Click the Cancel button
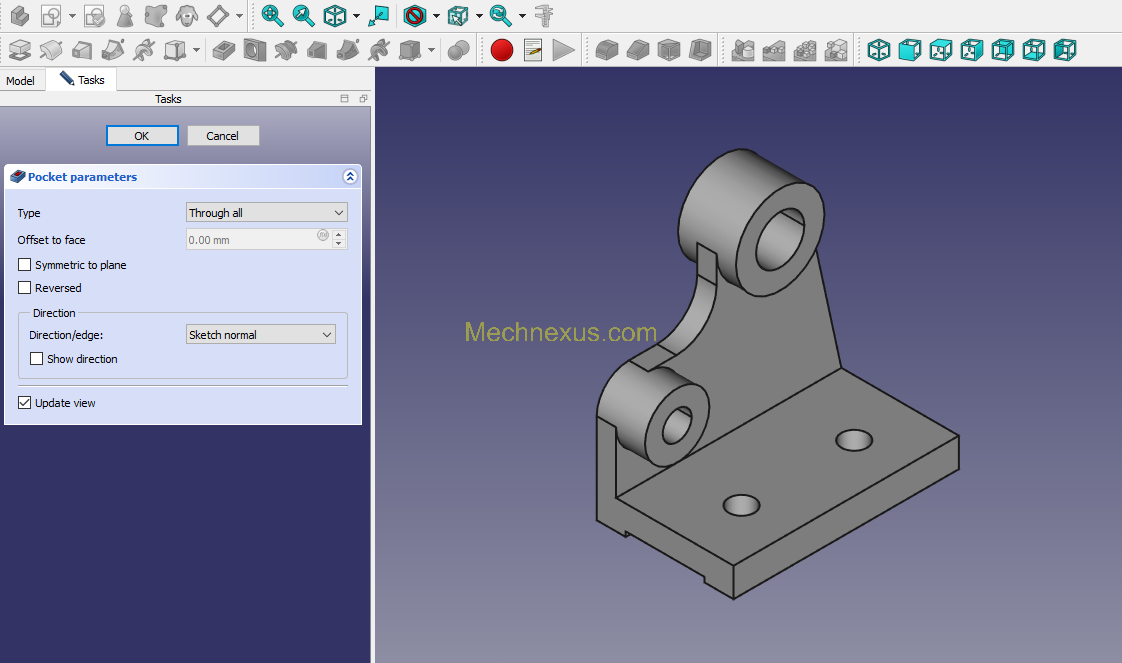 coord(223,136)
